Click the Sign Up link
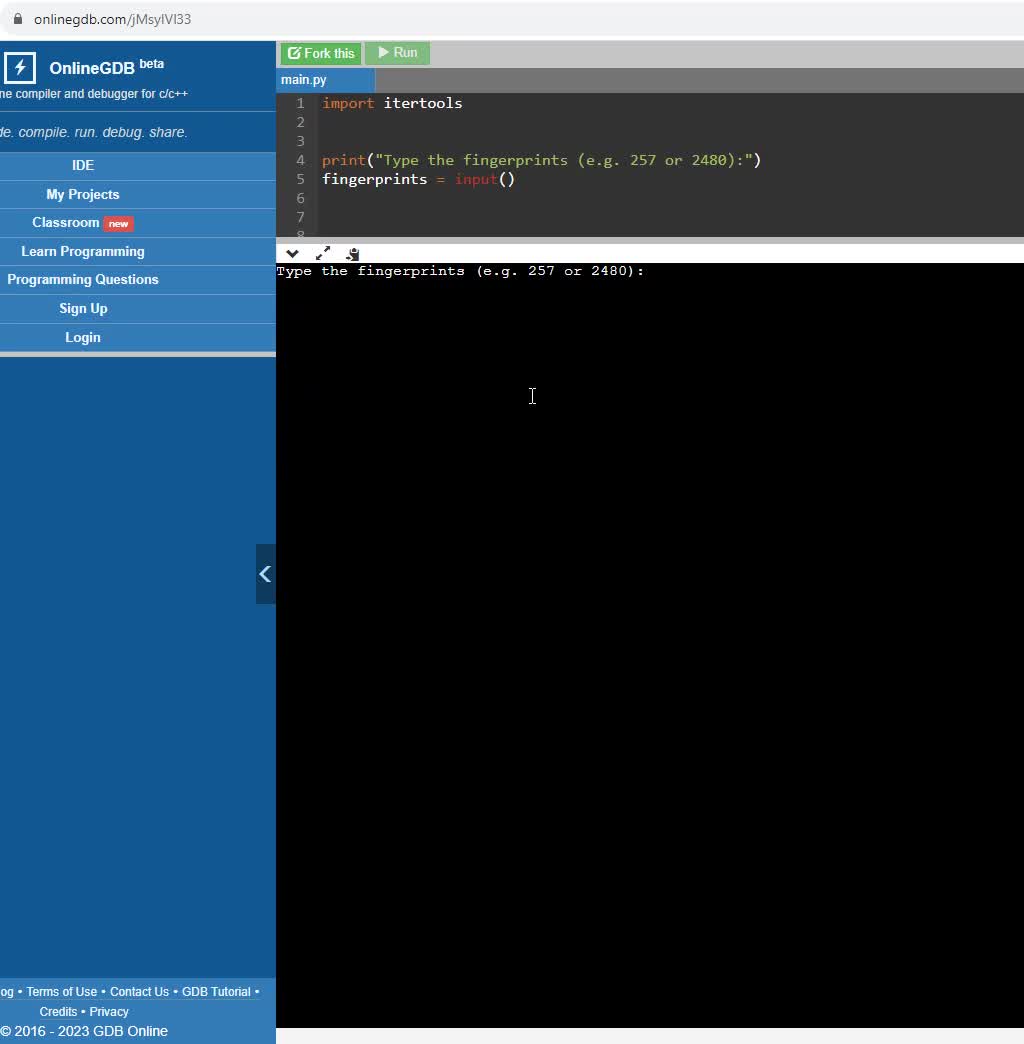 point(83,309)
